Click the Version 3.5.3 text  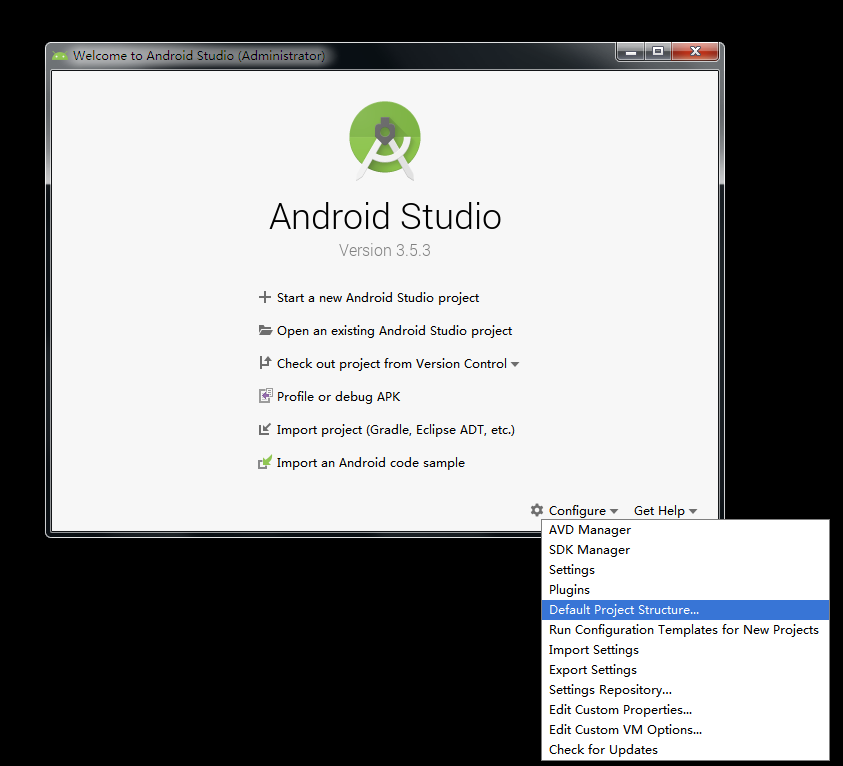point(384,250)
